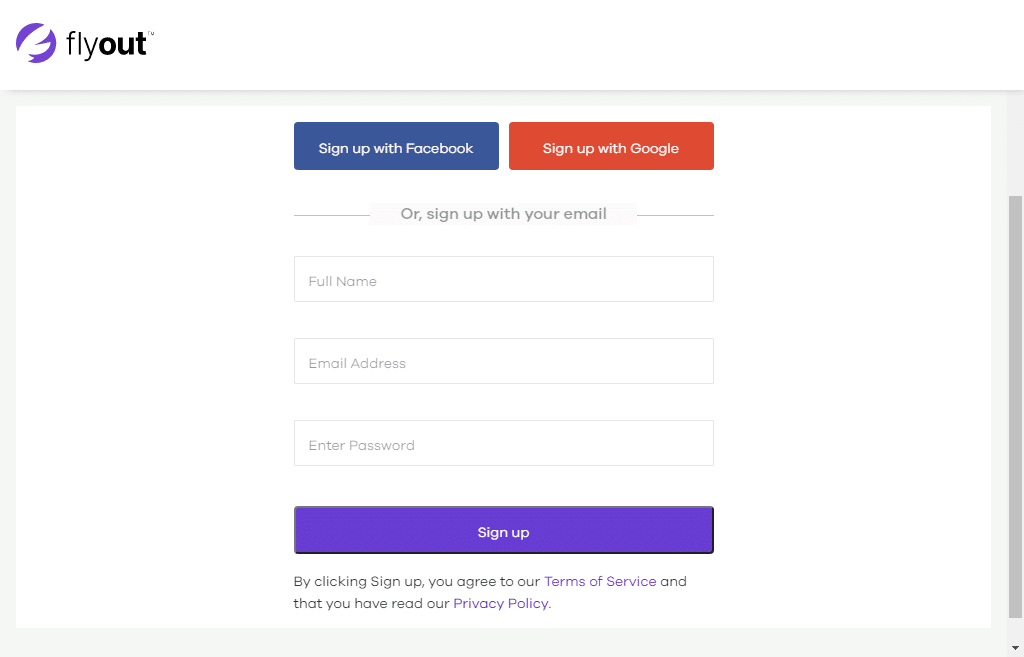
Task: Click the Email Address input field
Action: click(503, 361)
